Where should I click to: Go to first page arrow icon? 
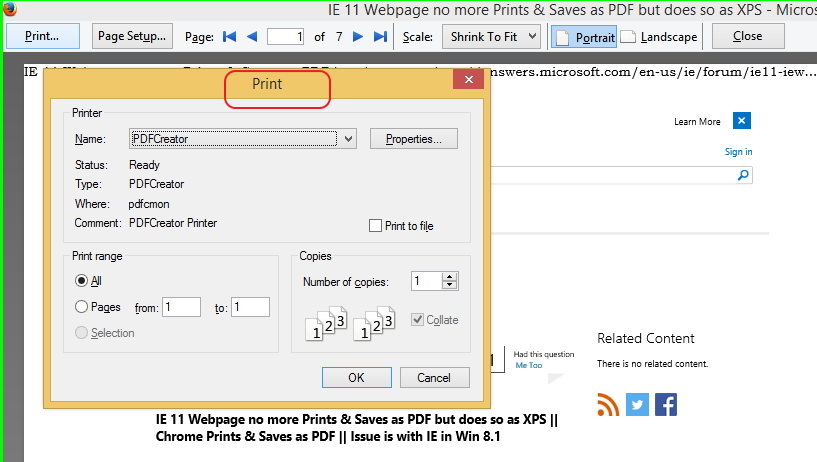click(x=229, y=36)
